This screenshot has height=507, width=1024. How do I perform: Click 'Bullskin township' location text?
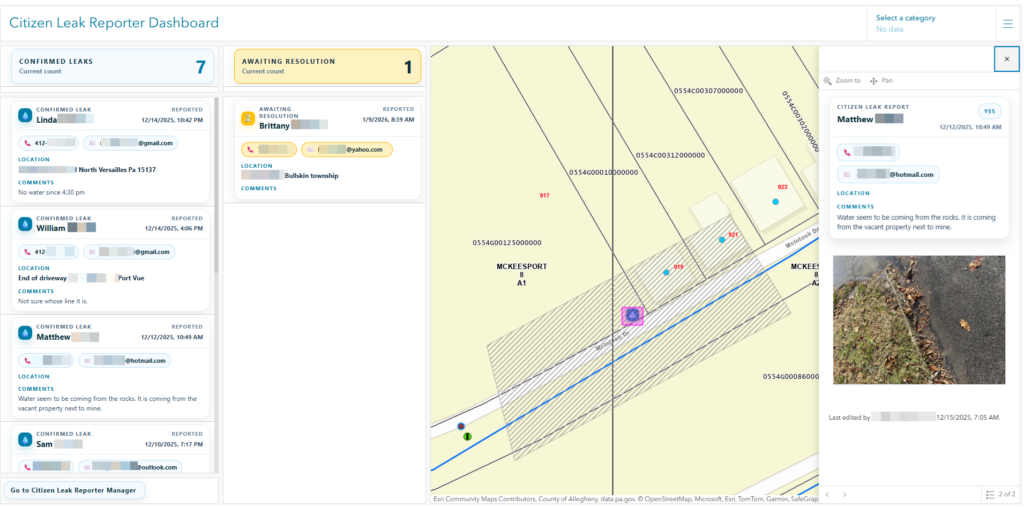tap(312, 176)
